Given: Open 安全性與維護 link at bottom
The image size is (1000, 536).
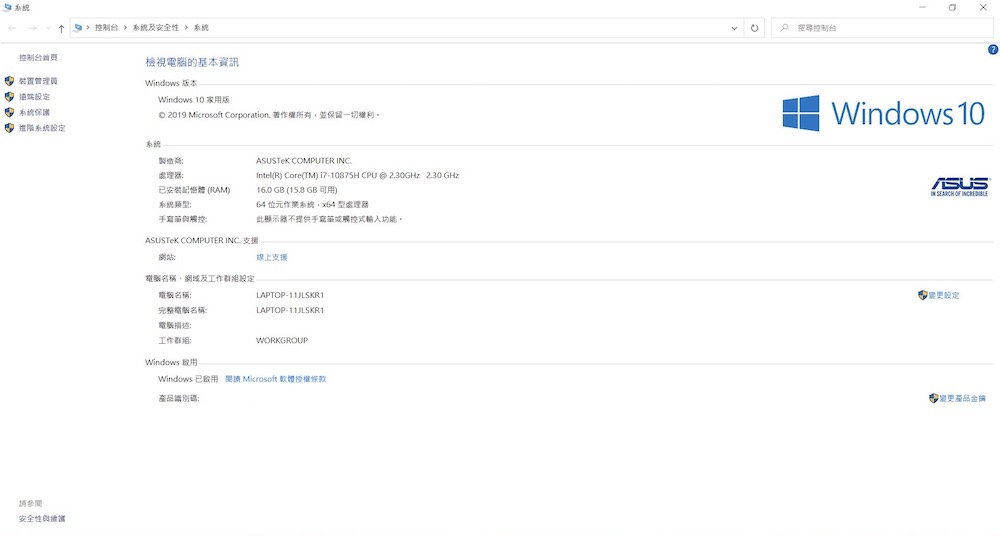Looking at the screenshot, I should click(x=42, y=519).
